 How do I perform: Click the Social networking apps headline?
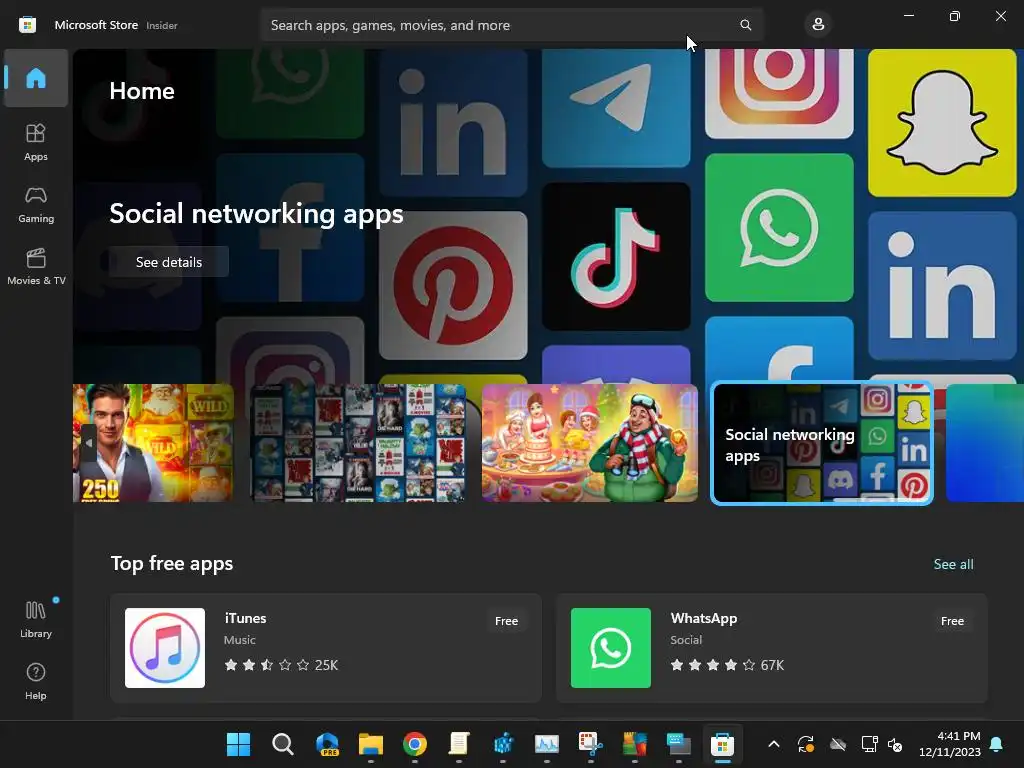click(x=256, y=214)
